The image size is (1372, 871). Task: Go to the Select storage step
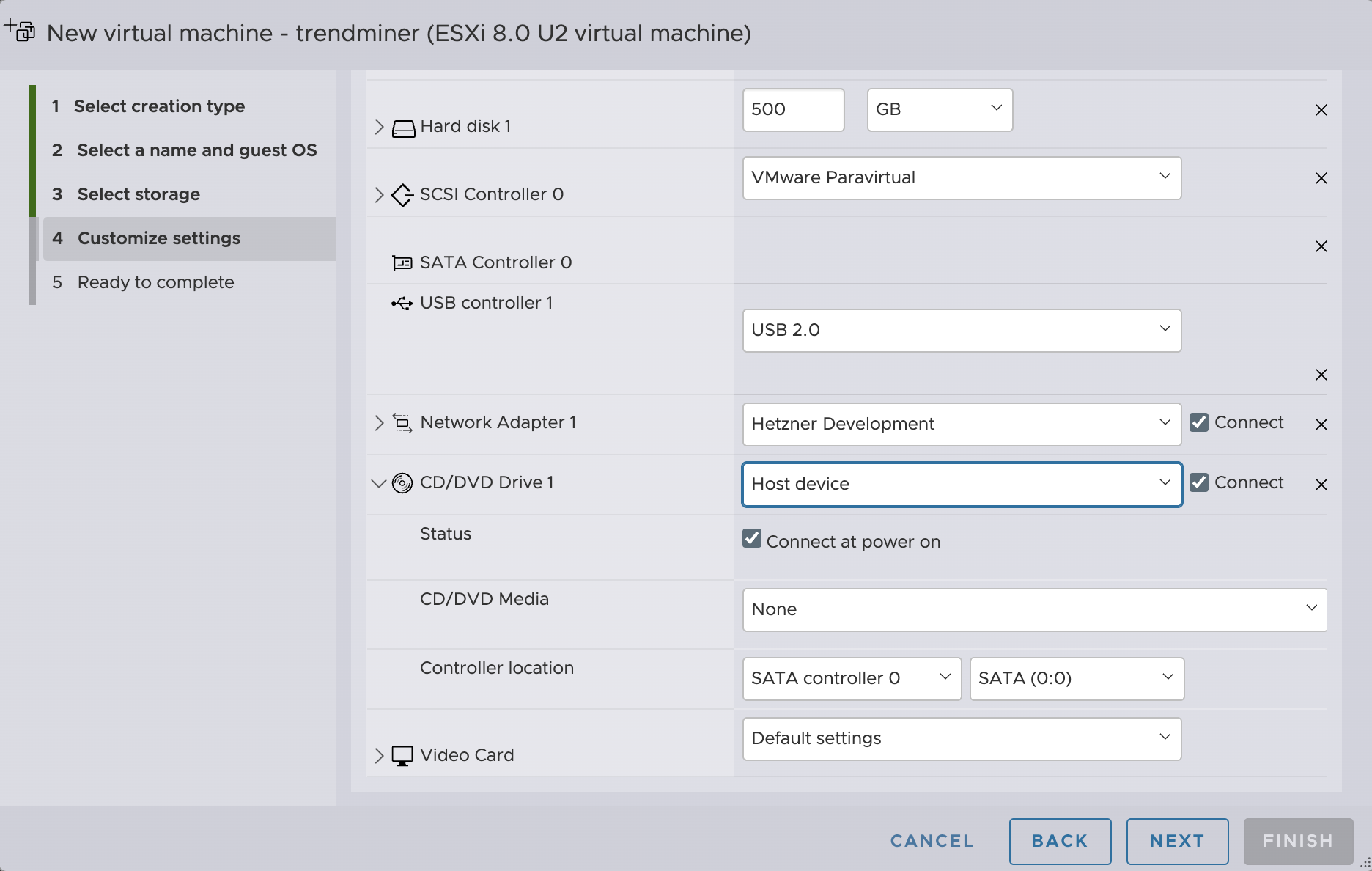coord(138,194)
